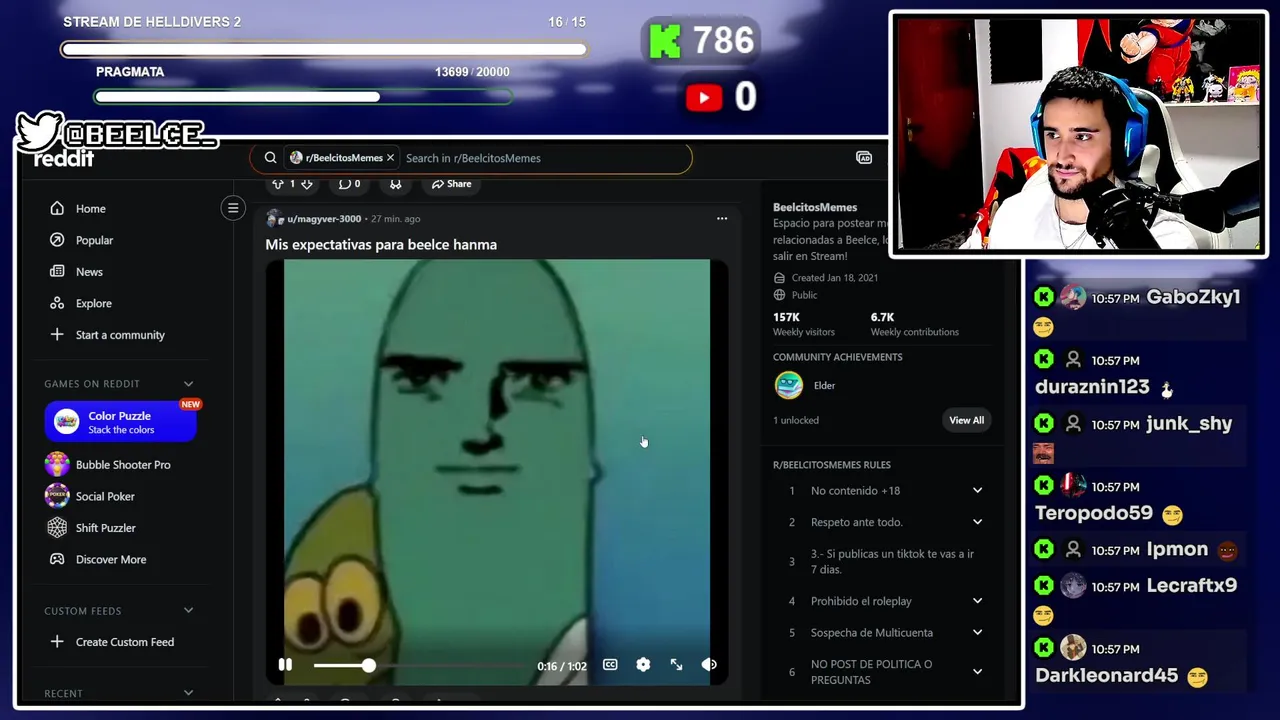Expand rule 1 No contenido +18
The height and width of the screenshot is (720, 1280).
977,490
